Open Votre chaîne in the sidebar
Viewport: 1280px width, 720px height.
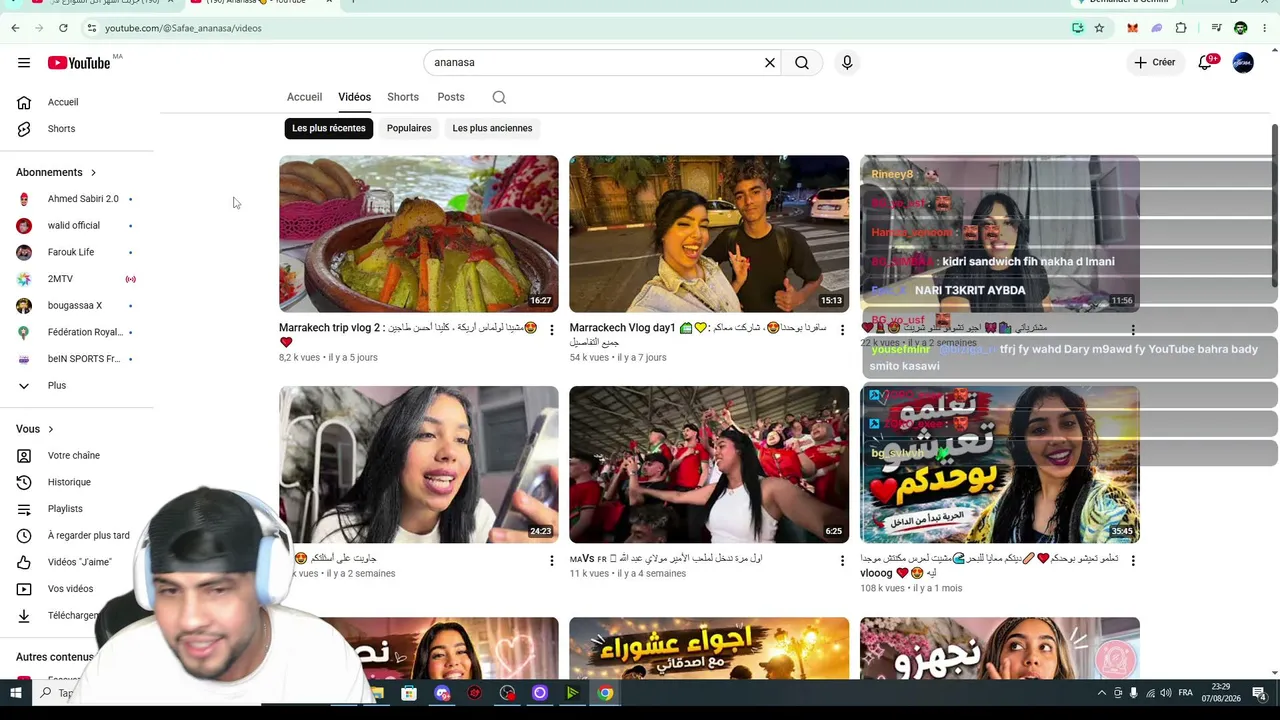click(x=73, y=456)
